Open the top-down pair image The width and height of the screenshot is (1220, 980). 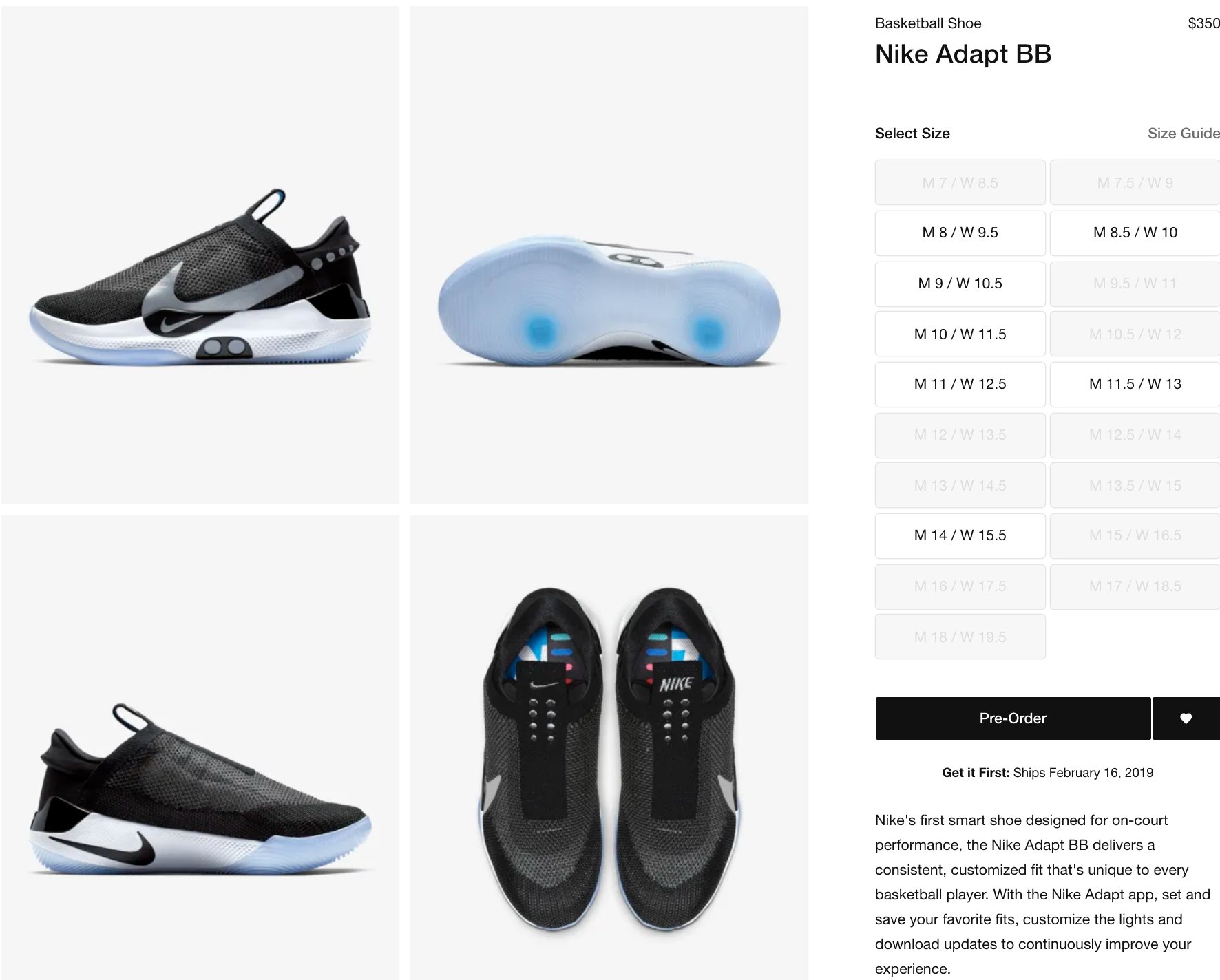pyautogui.click(x=609, y=748)
